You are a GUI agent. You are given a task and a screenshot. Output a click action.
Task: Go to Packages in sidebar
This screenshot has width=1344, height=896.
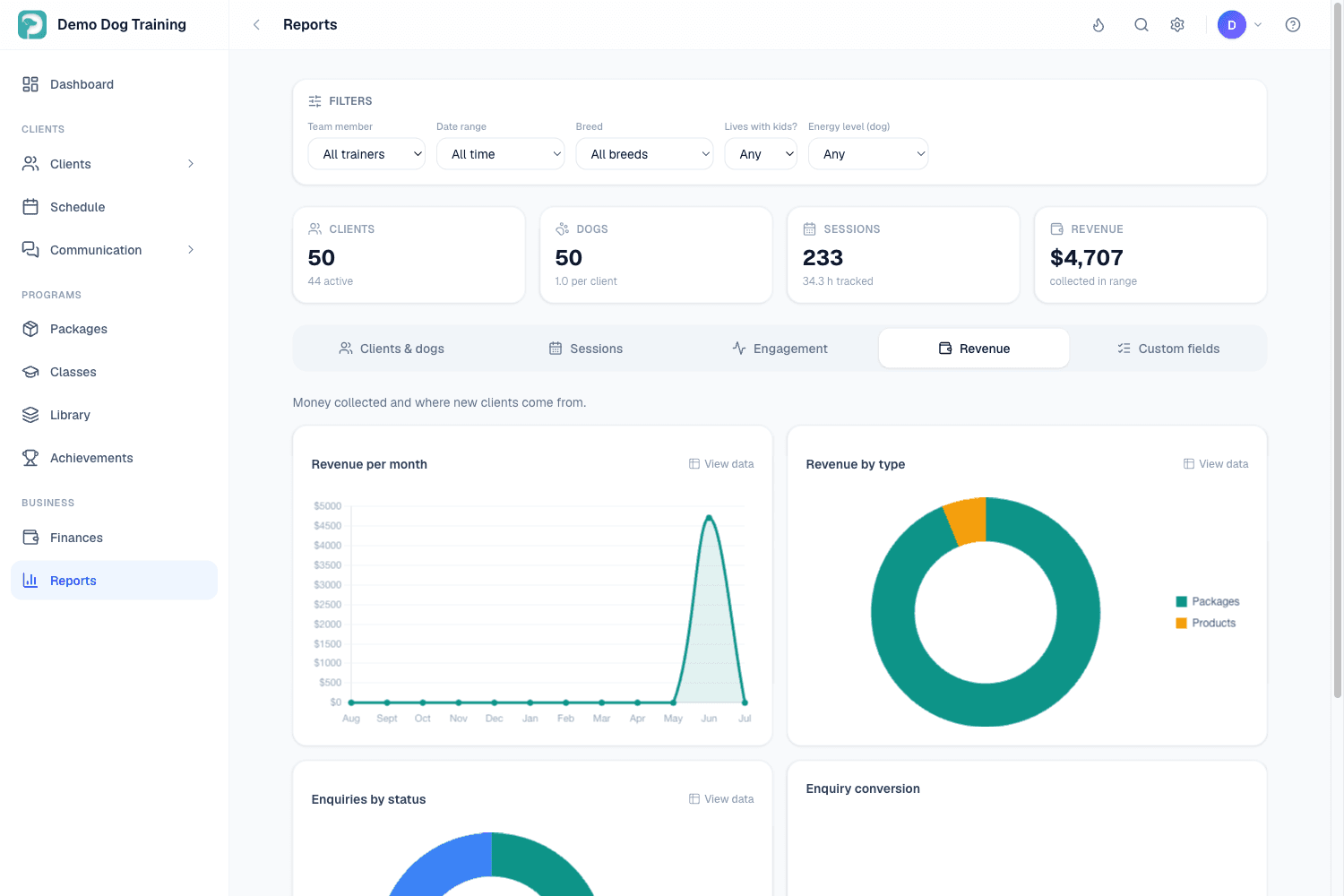click(114, 329)
